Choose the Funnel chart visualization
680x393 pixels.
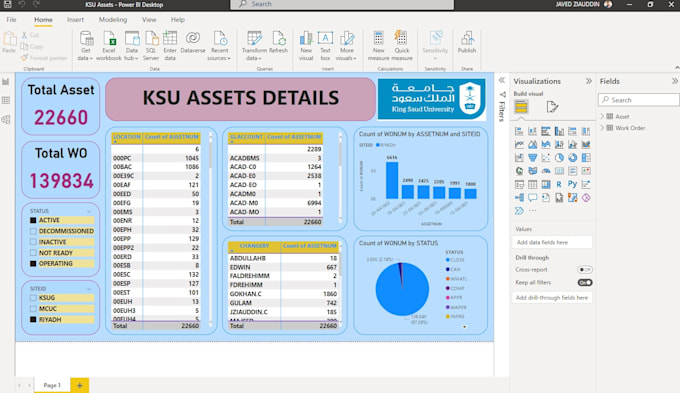click(533, 157)
